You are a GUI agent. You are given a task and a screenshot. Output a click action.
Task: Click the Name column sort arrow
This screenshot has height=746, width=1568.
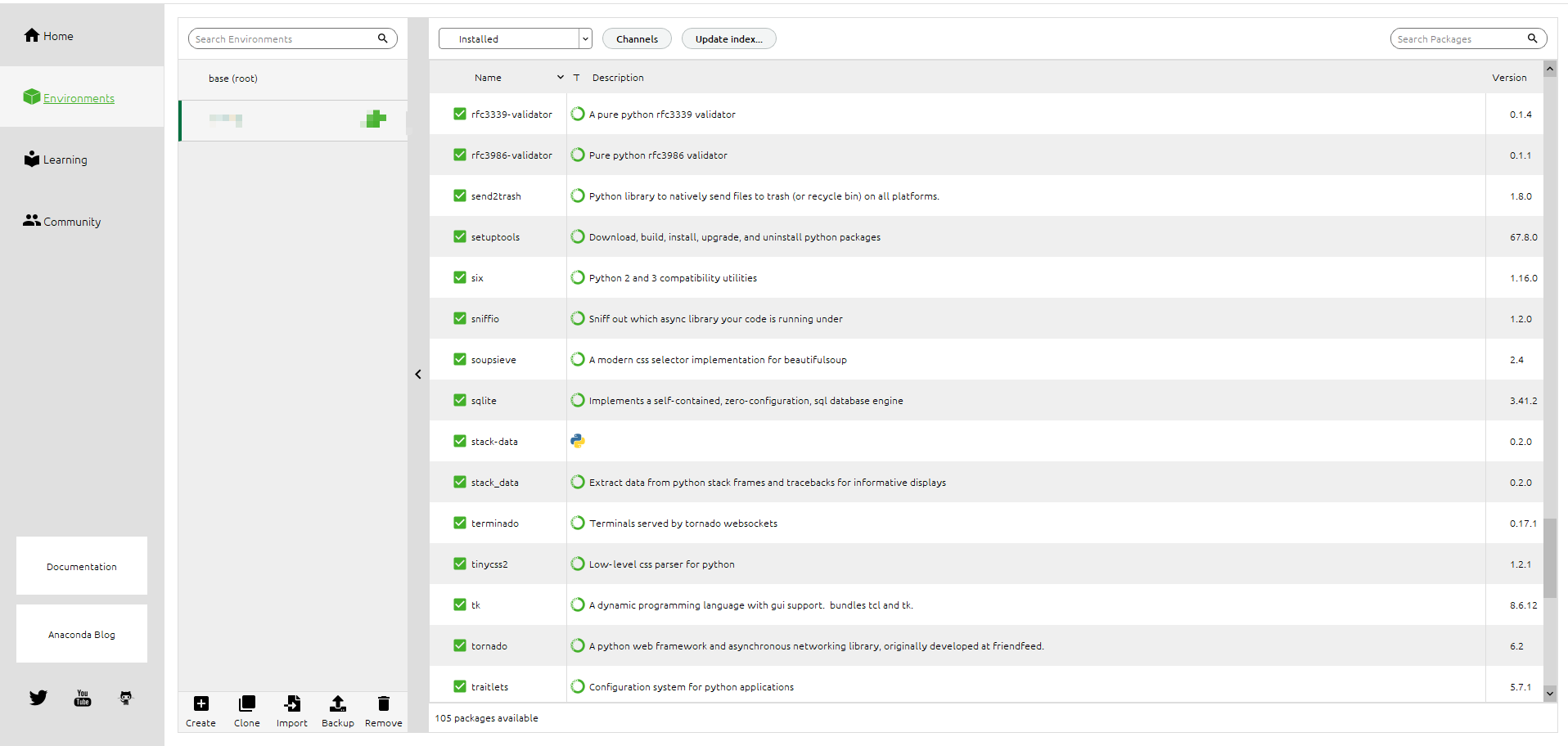tap(561, 78)
